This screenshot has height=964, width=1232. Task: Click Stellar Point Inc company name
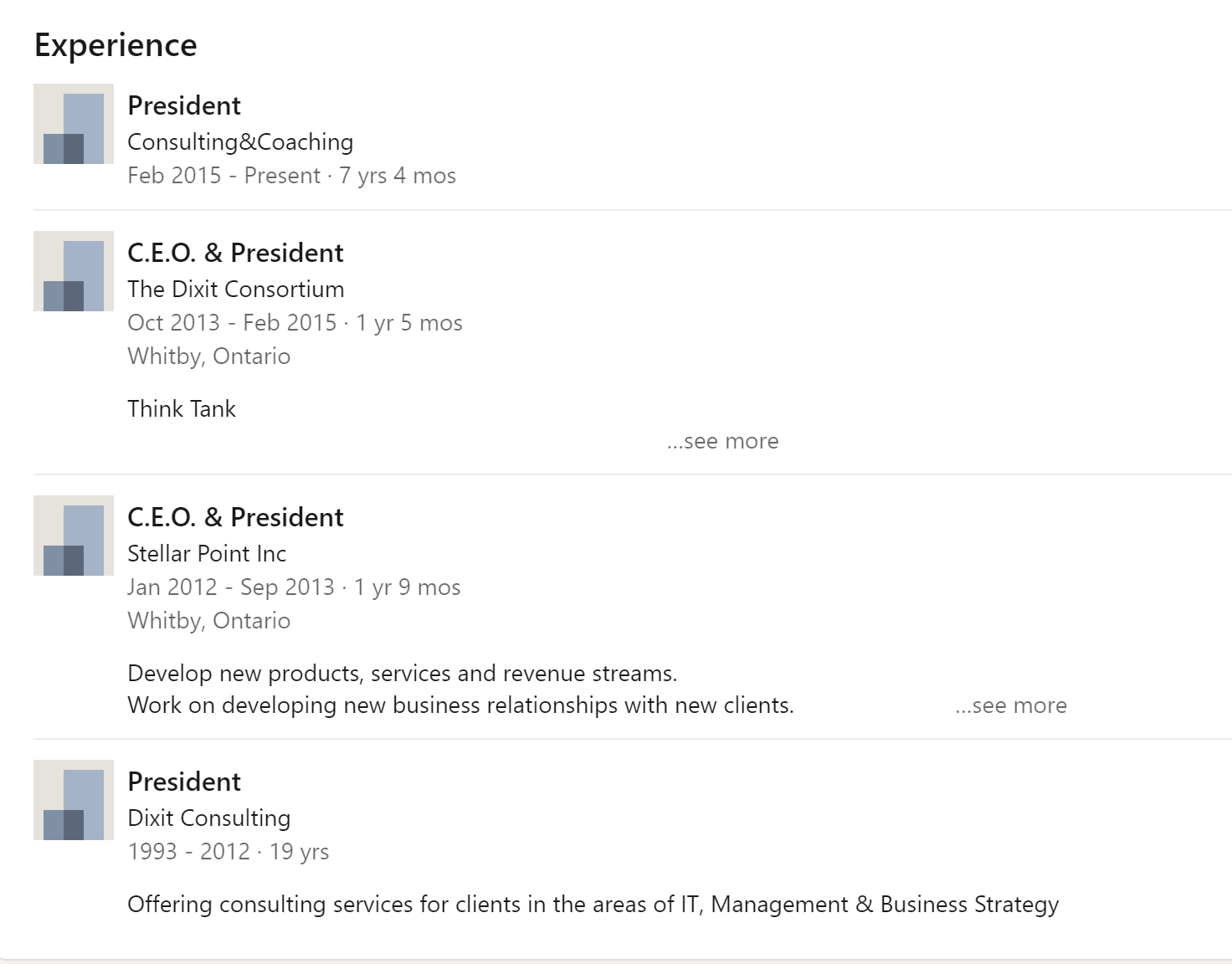(x=207, y=554)
